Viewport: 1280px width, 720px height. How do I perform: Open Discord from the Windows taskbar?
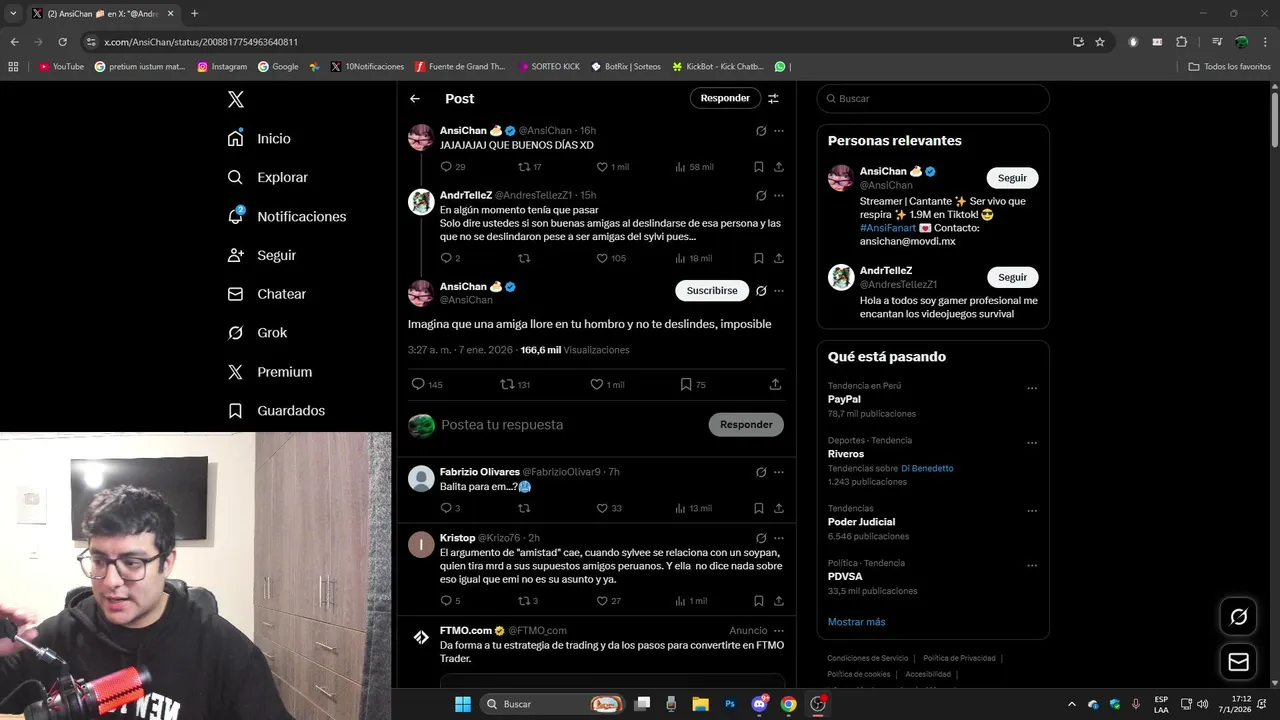click(759, 704)
